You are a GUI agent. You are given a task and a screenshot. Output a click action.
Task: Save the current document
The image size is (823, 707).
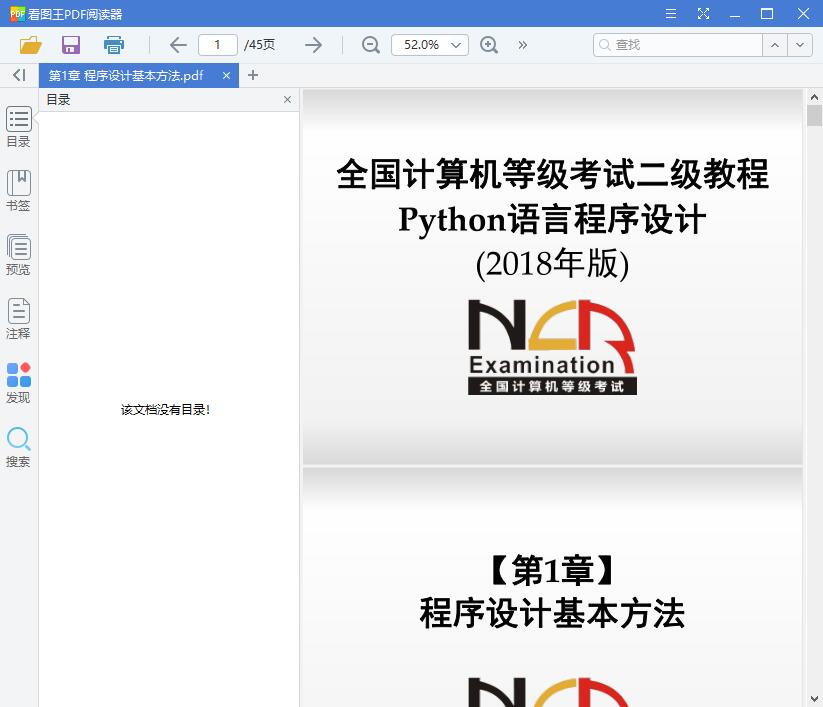[70, 45]
